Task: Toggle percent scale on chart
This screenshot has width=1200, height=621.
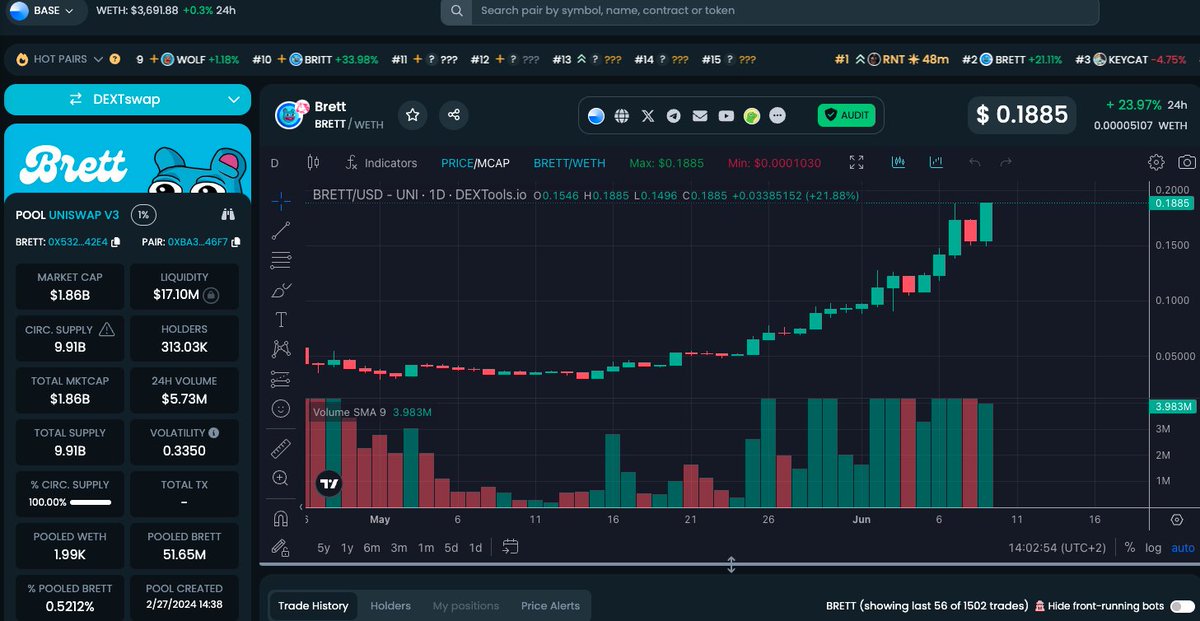Action: (x=1130, y=547)
